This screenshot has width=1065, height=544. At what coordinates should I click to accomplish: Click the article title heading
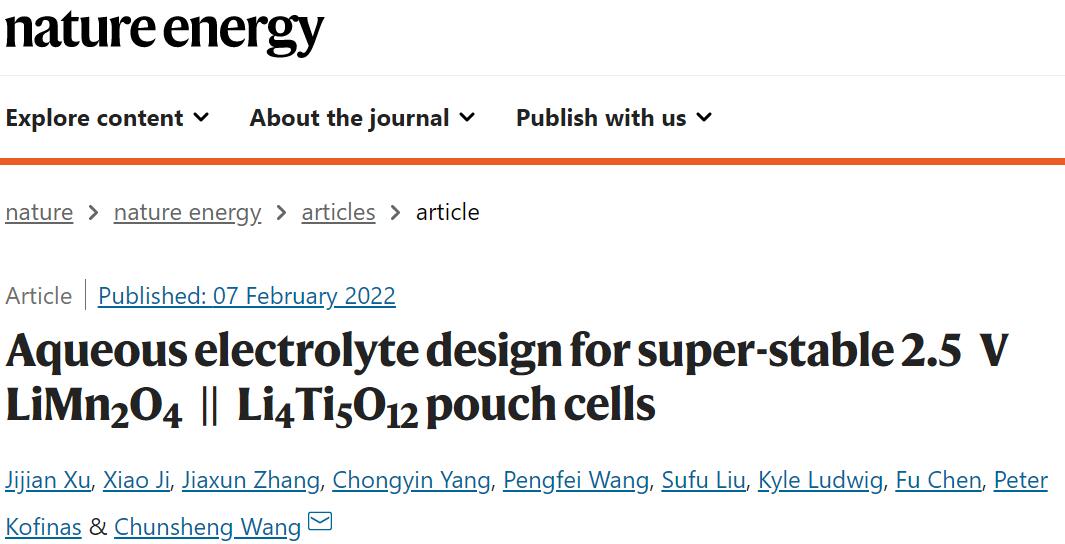coord(506,378)
